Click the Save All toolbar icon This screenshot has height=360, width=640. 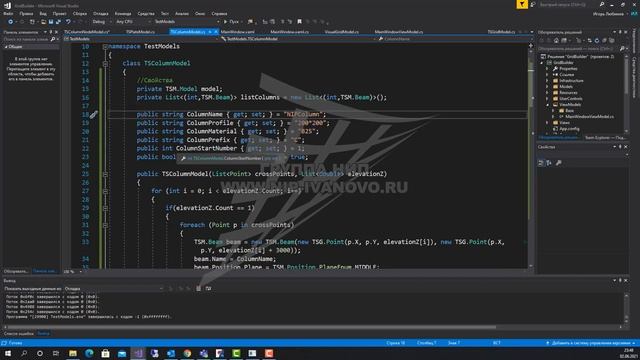pos(58,22)
